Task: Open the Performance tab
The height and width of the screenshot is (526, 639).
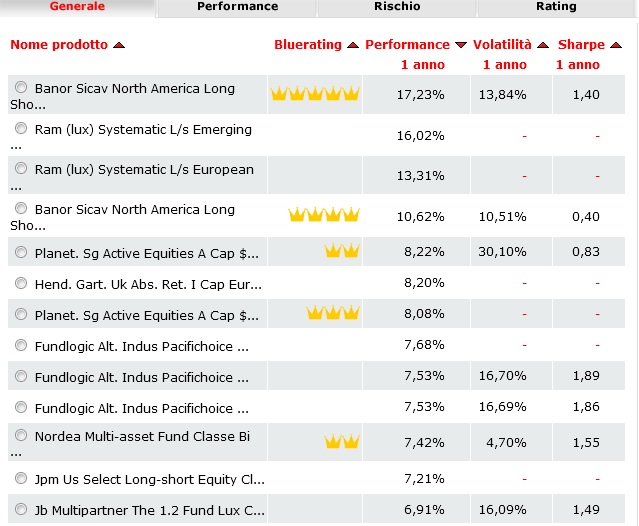Action: pos(238,7)
